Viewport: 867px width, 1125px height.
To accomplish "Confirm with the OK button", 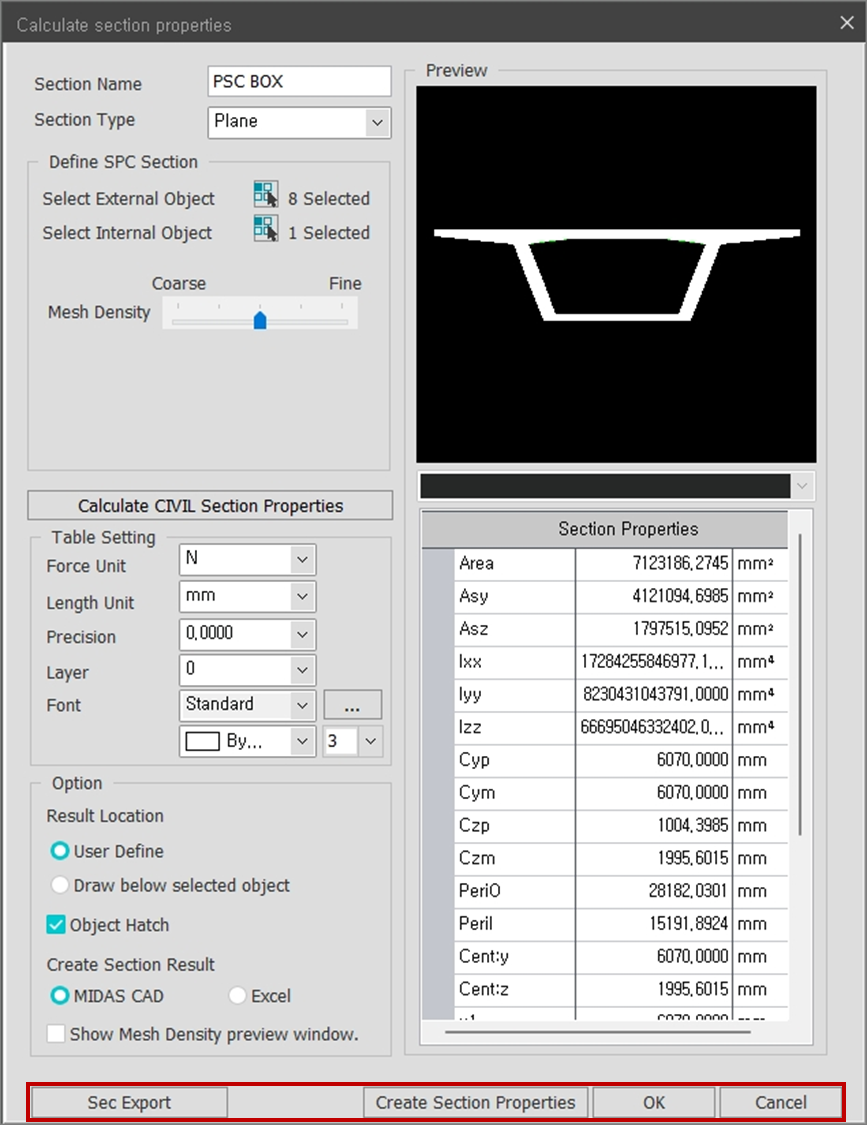I will (x=654, y=1102).
